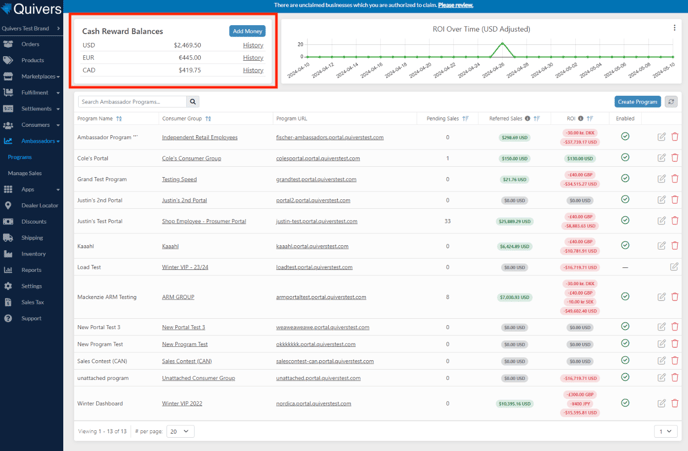Screen dimensions: 688x451
Task: View the CAD balance History
Action: coord(253,70)
